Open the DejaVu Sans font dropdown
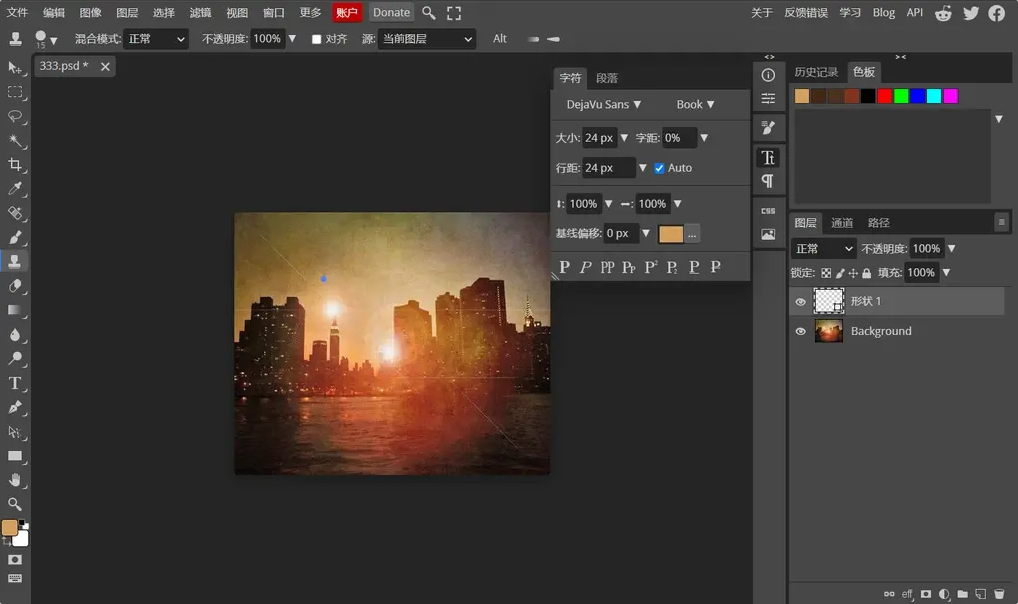1018x604 pixels. coord(604,105)
